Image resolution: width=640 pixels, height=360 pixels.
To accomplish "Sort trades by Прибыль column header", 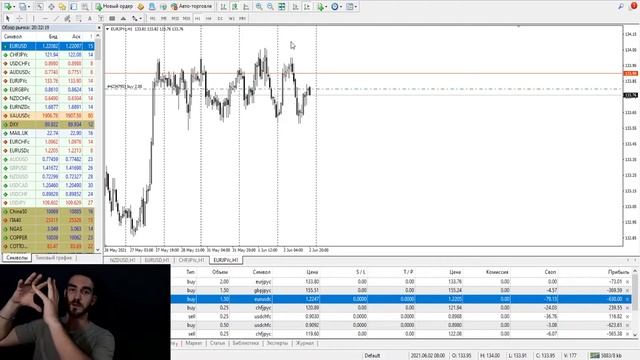I will point(618,272).
